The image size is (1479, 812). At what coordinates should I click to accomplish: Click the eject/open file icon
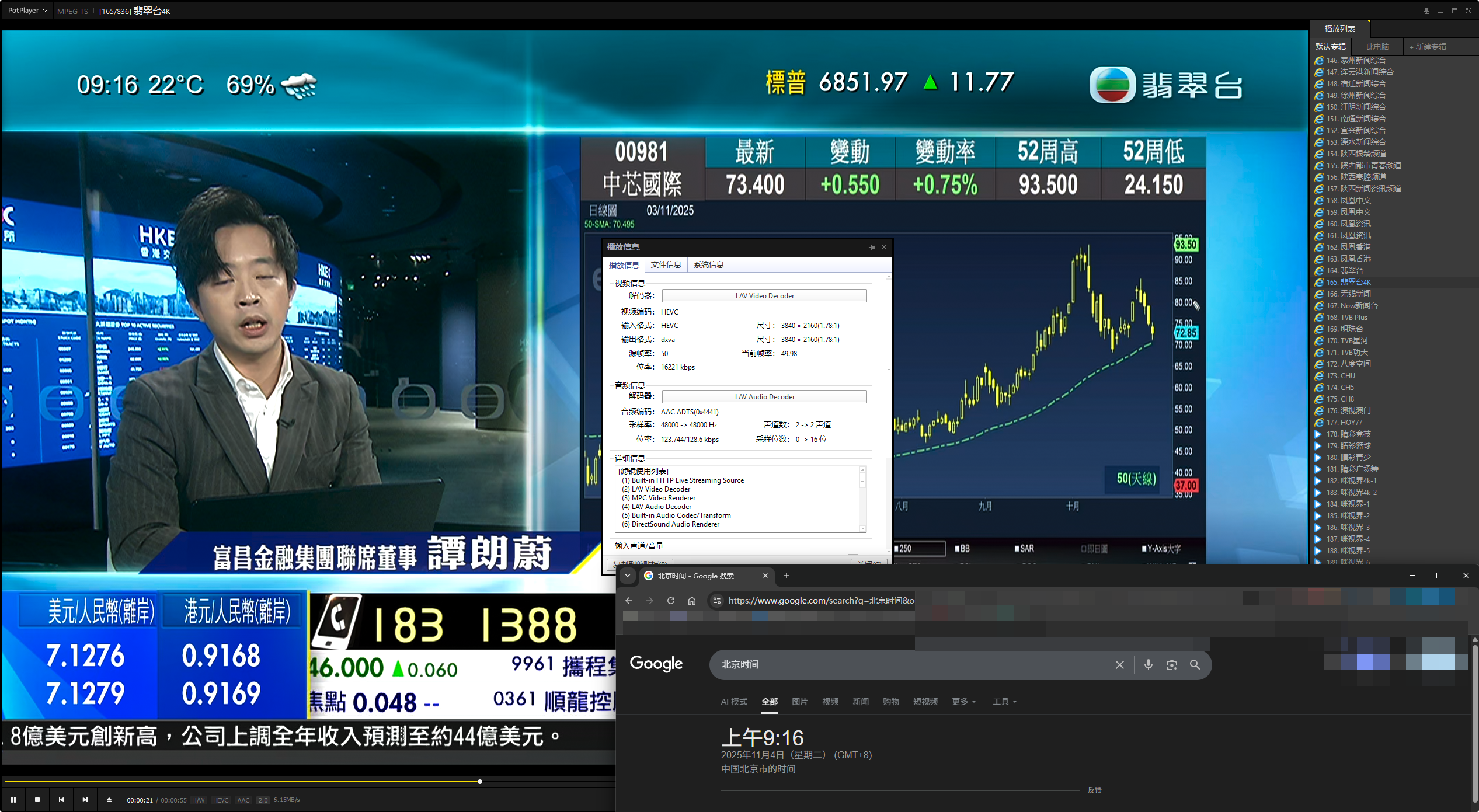click(x=109, y=800)
